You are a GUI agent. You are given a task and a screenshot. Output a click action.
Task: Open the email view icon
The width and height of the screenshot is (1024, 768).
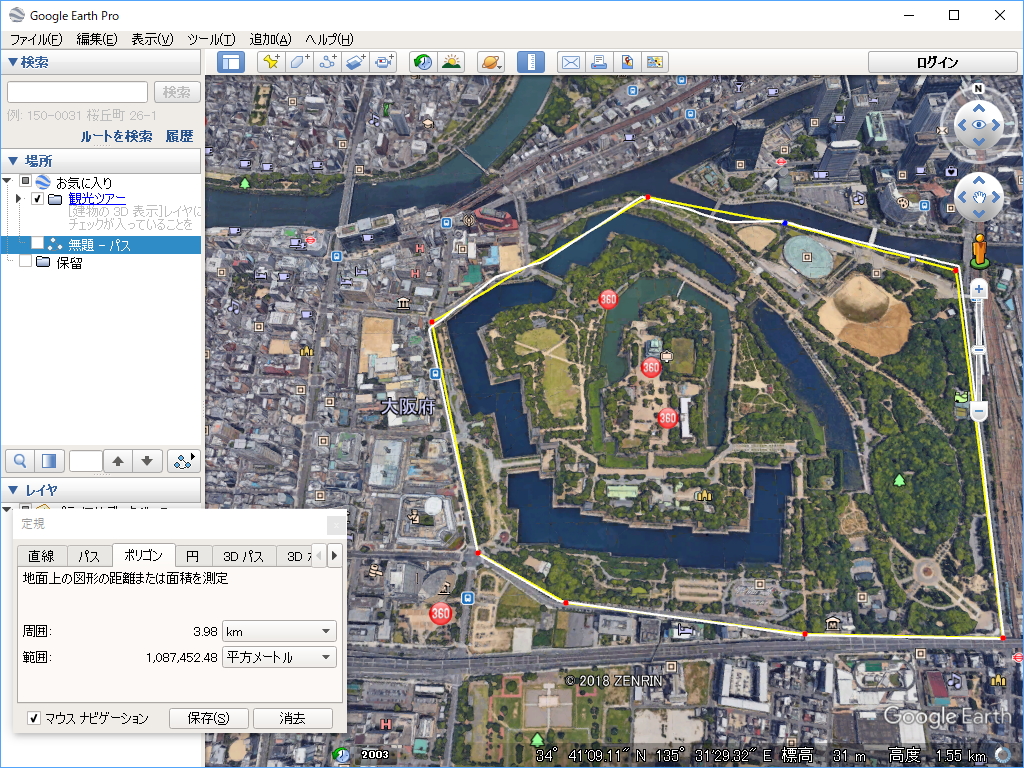(570, 62)
